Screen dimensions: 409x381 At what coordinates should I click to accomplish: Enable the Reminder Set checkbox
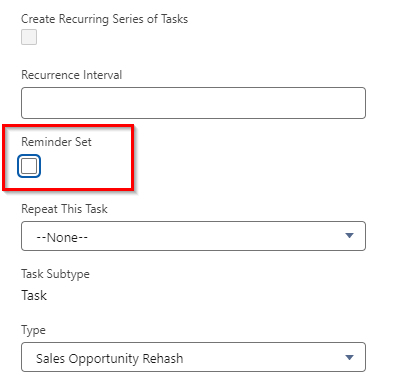pyautogui.click(x=29, y=166)
